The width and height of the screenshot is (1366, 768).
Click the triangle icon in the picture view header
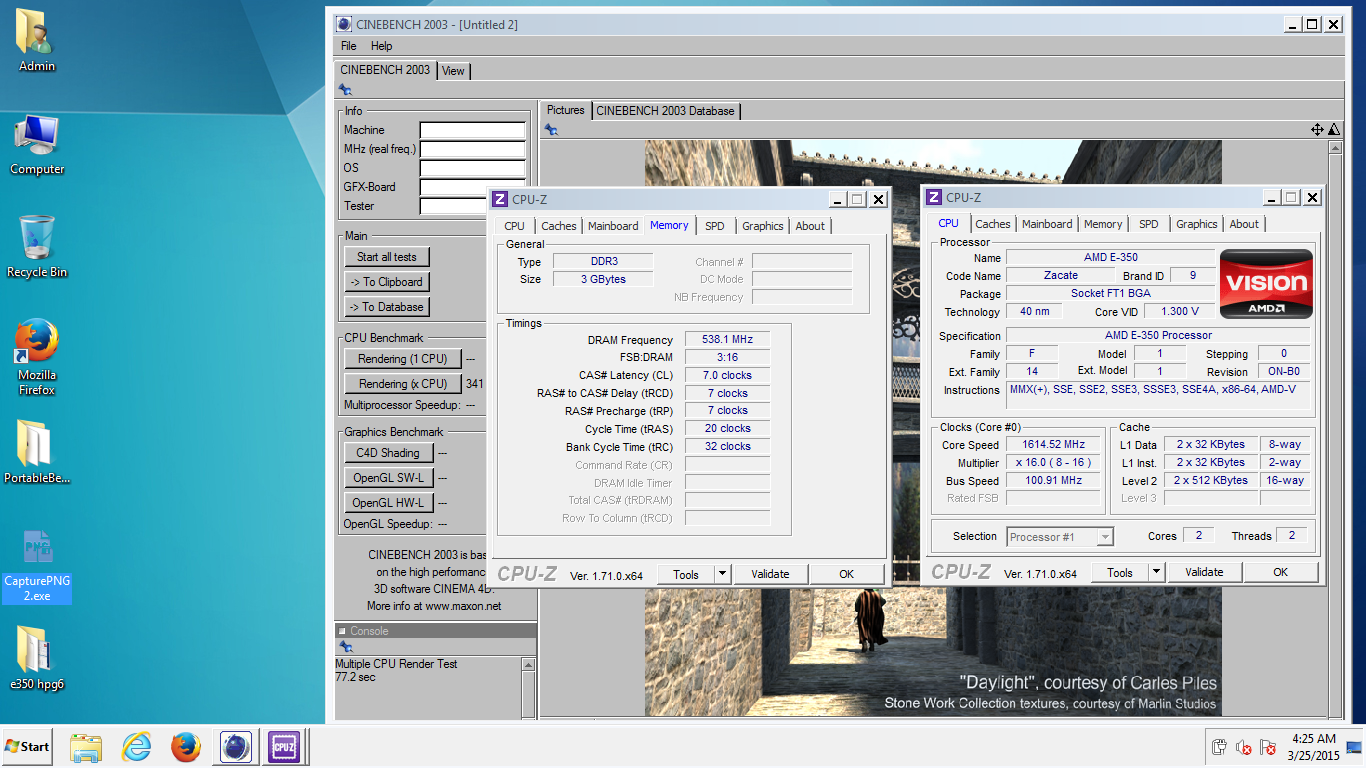[x=1333, y=130]
